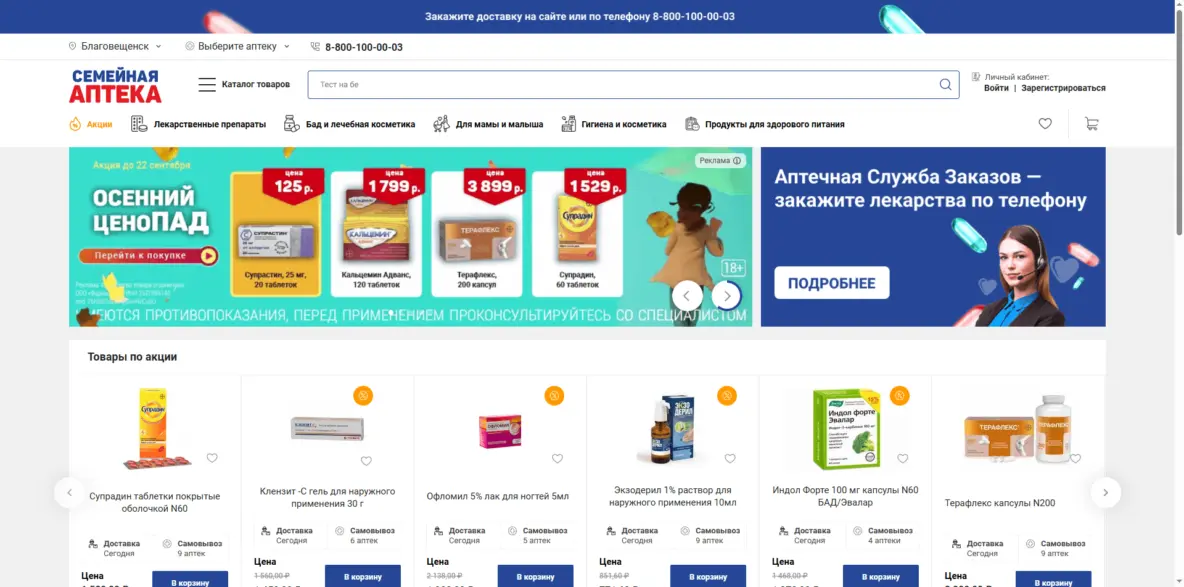Expand the Благовещенск city dropdown
This screenshot has height=587, width=1184.
point(115,46)
